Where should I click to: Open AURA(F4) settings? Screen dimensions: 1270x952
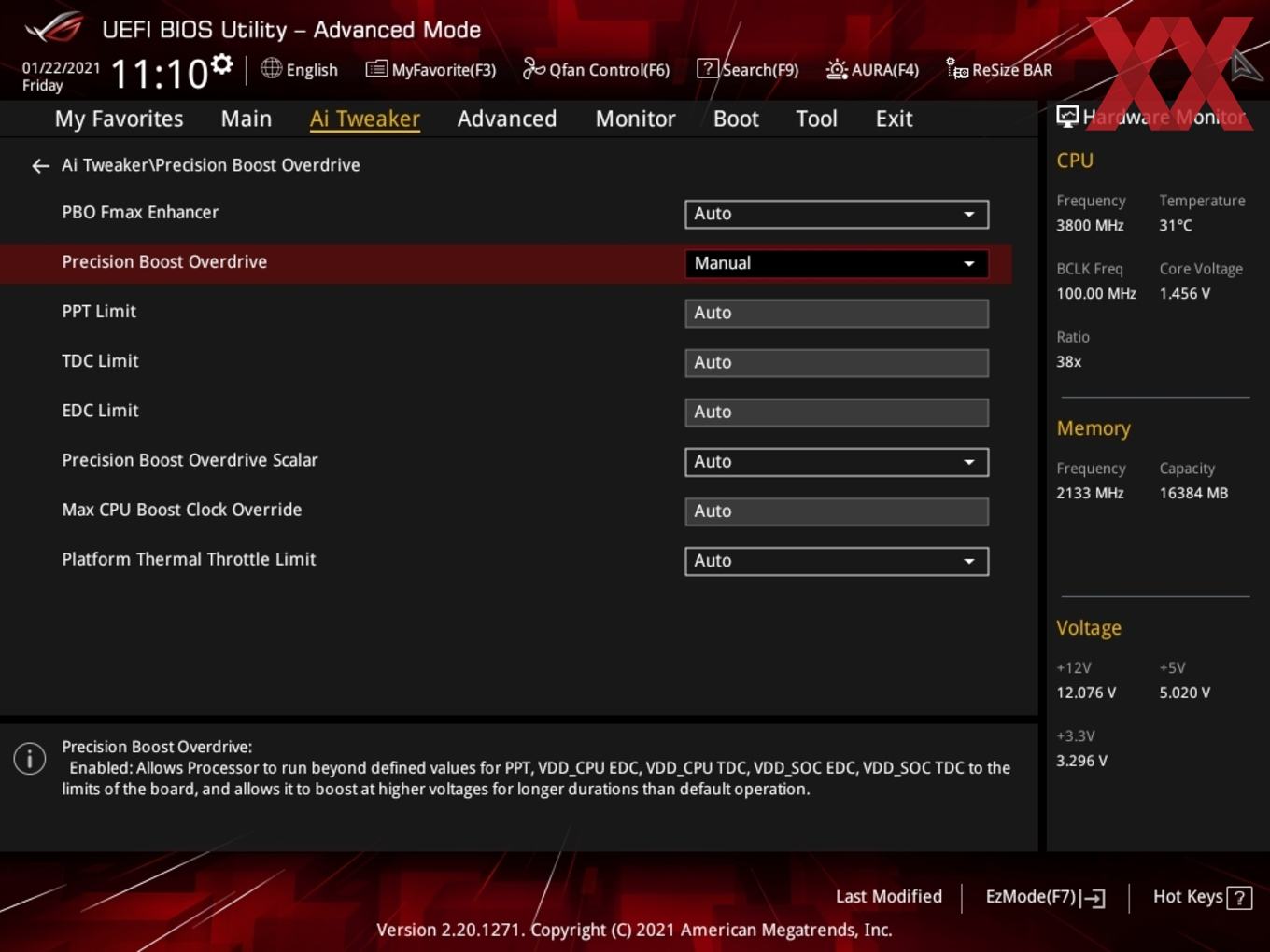pyautogui.click(x=872, y=69)
